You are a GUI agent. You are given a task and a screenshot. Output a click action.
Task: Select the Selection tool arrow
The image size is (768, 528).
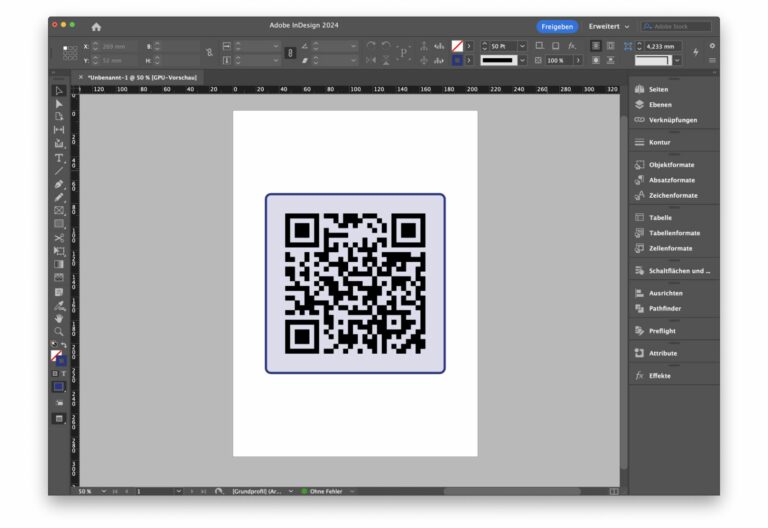[x=59, y=91]
